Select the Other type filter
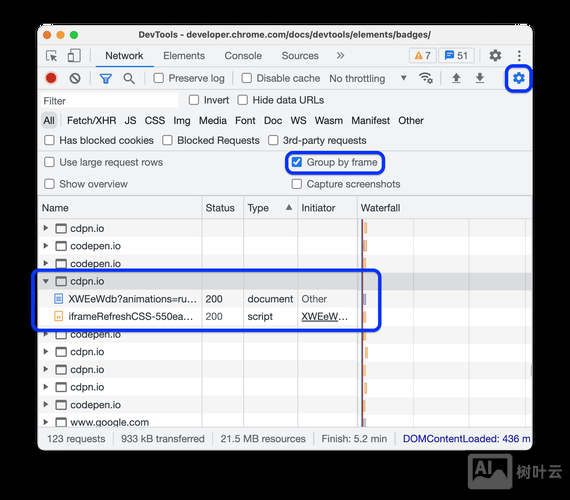The image size is (570, 500). [x=411, y=120]
